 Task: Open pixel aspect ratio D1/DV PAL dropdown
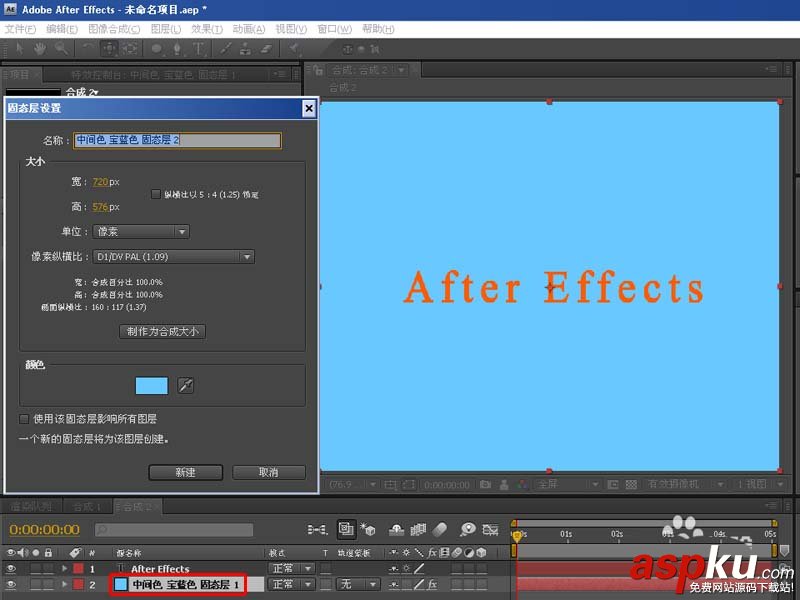tap(173, 257)
